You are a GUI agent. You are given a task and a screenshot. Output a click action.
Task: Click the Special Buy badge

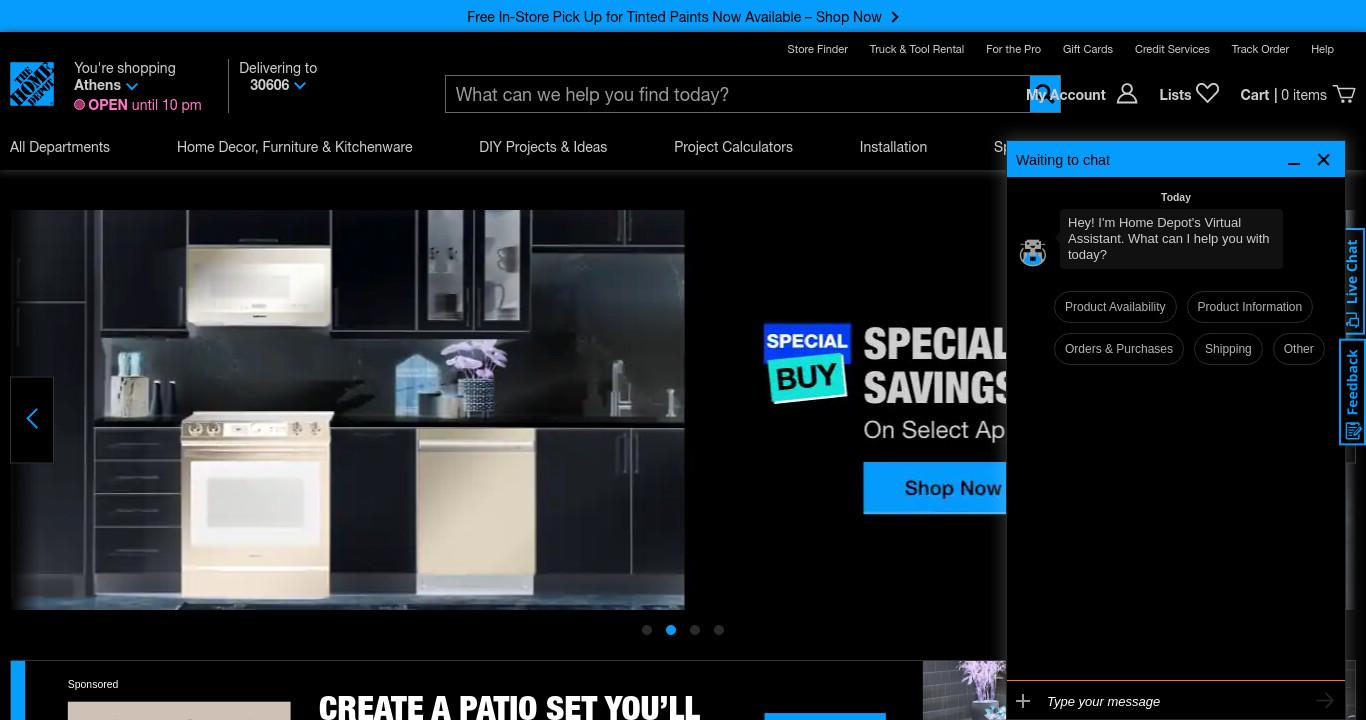807,363
